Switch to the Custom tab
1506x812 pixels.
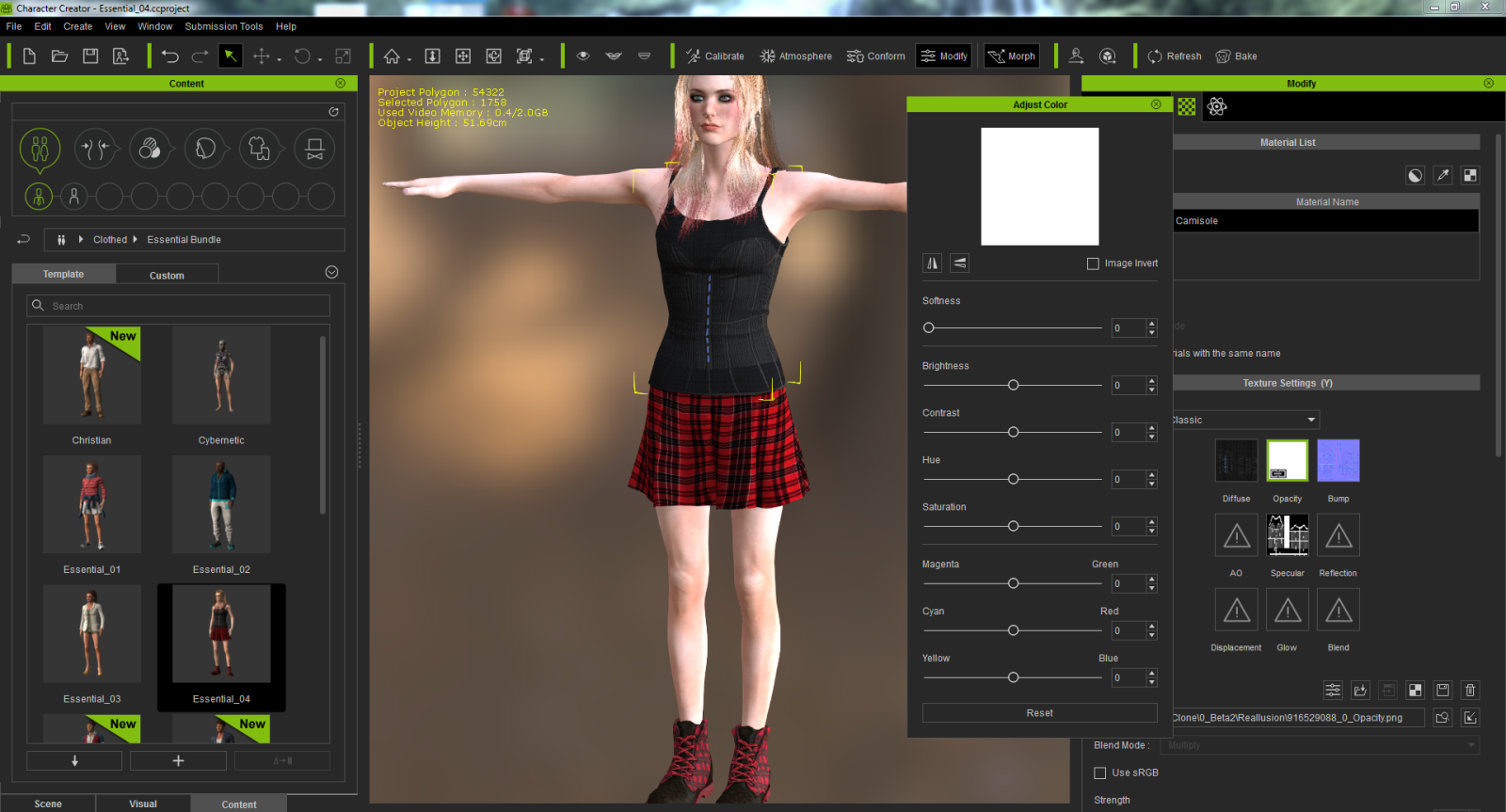point(167,275)
